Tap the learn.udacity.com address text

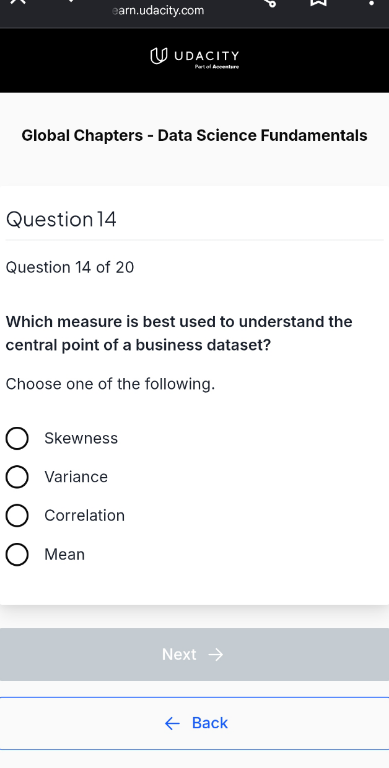click(x=158, y=10)
